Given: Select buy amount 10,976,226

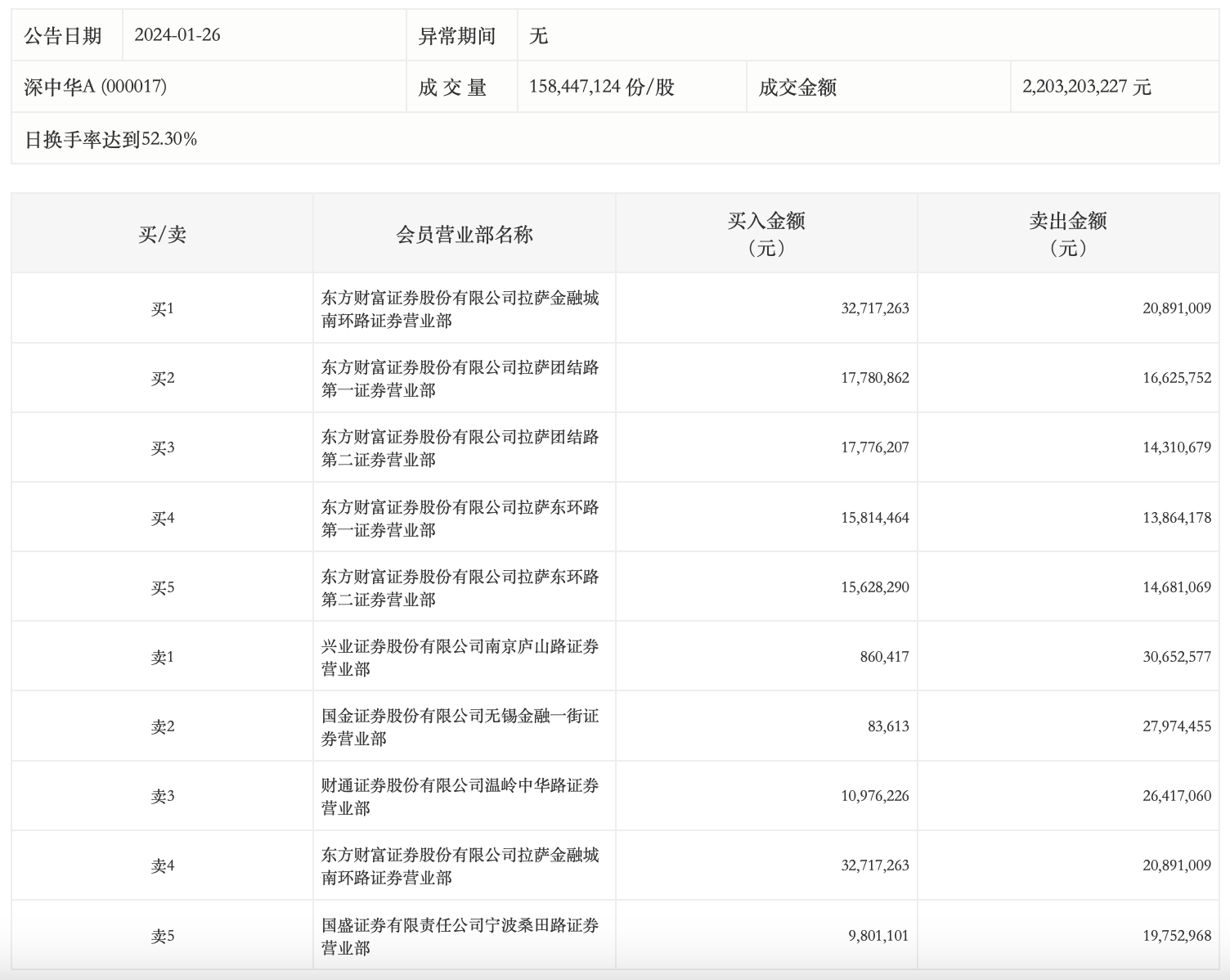Looking at the screenshot, I should tap(874, 796).
